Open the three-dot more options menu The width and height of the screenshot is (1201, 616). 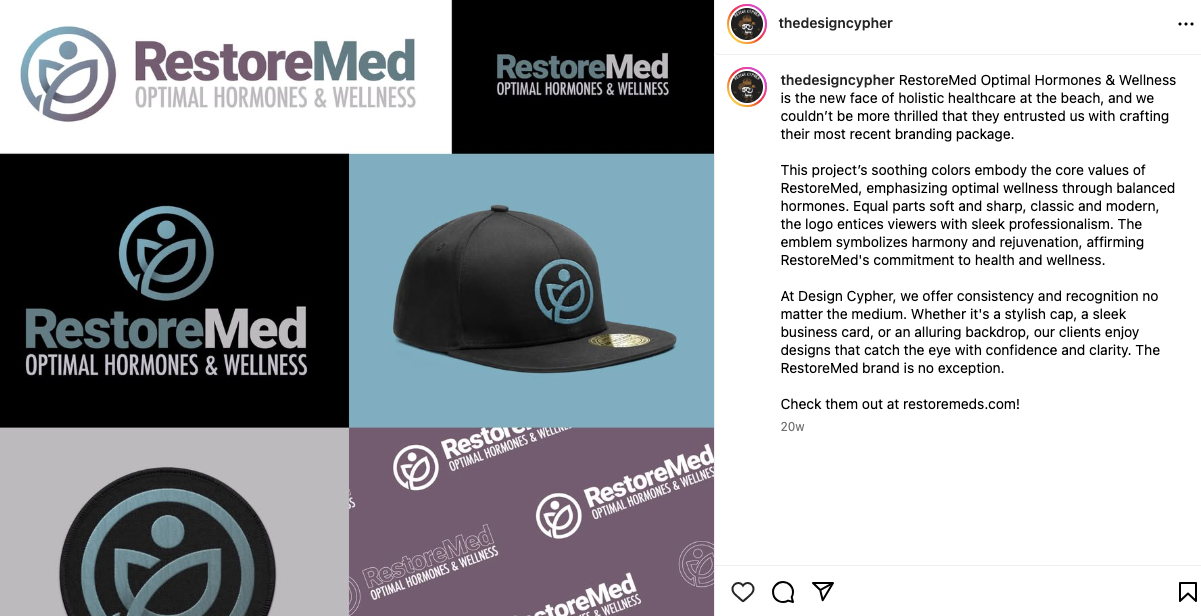(x=1186, y=24)
